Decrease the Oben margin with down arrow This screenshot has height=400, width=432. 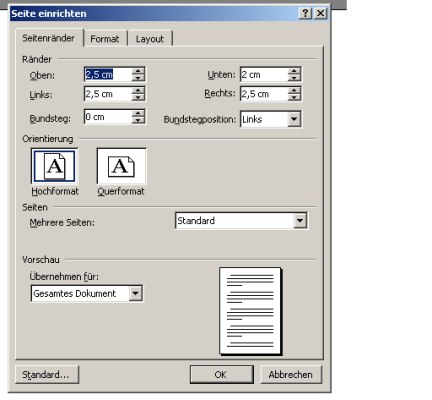138,78
